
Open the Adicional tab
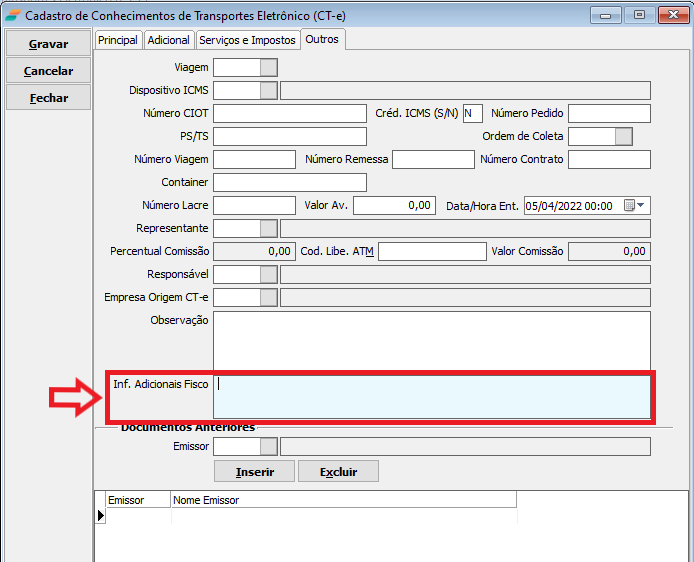168,39
